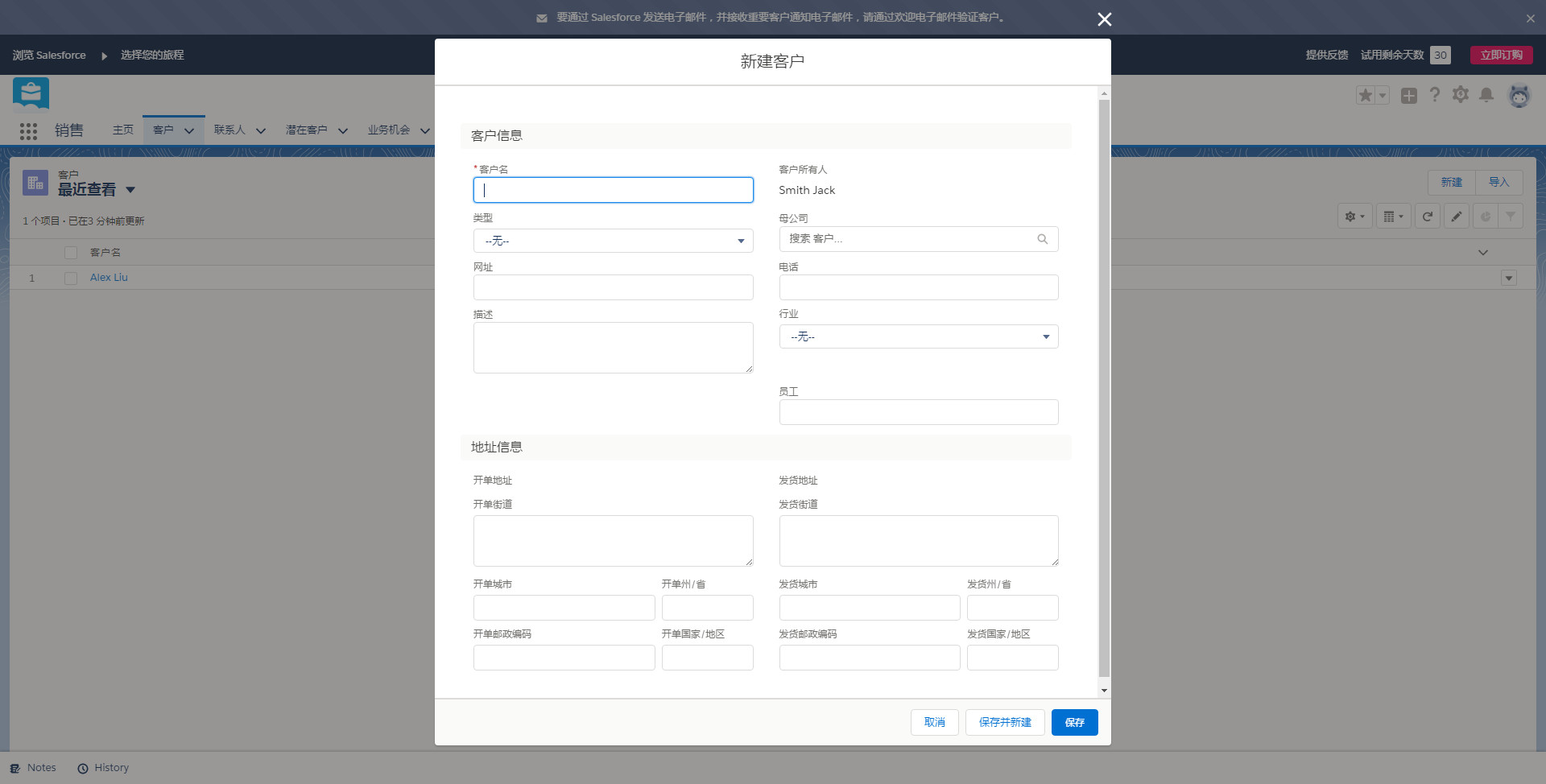This screenshot has height=784, width=1546.
Task: Open the user profile avatar
Action: pyautogui.click(x=1519, y=96)
